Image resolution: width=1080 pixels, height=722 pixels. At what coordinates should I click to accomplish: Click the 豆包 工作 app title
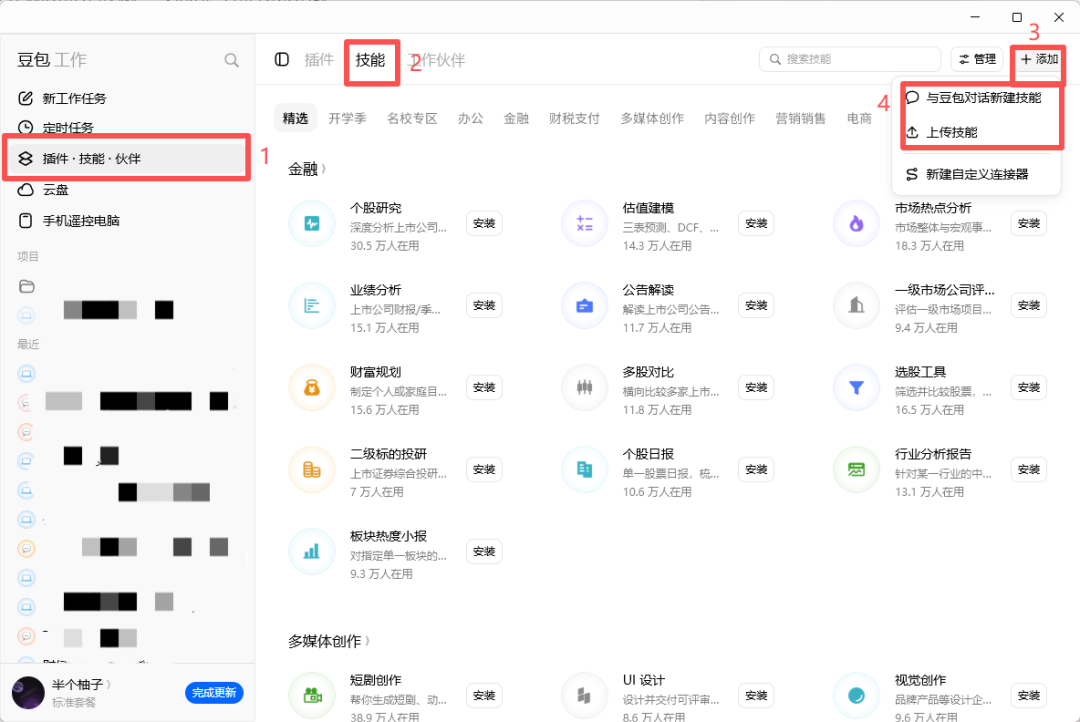pos(52,60)
